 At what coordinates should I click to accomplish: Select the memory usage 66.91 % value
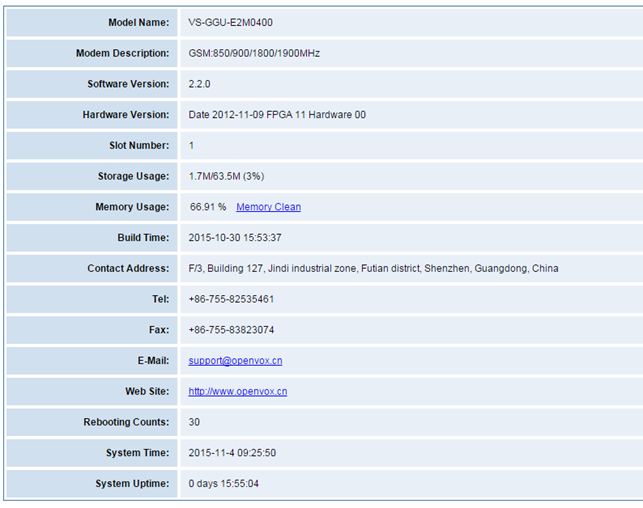[x=208, y=207]
